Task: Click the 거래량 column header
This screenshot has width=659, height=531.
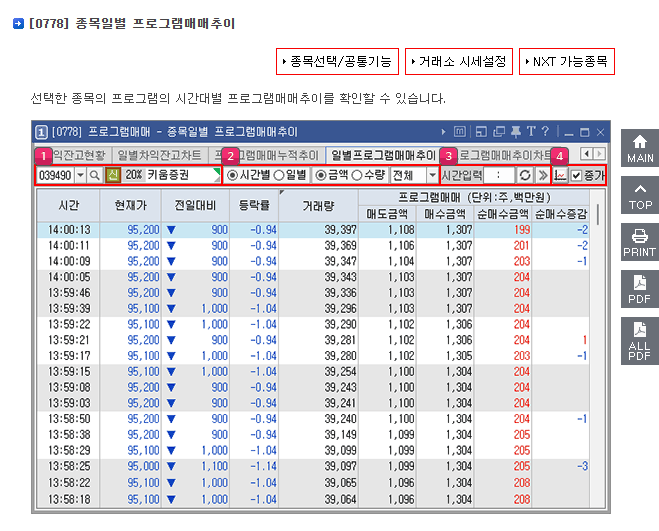Action: [x=318, y=205]
